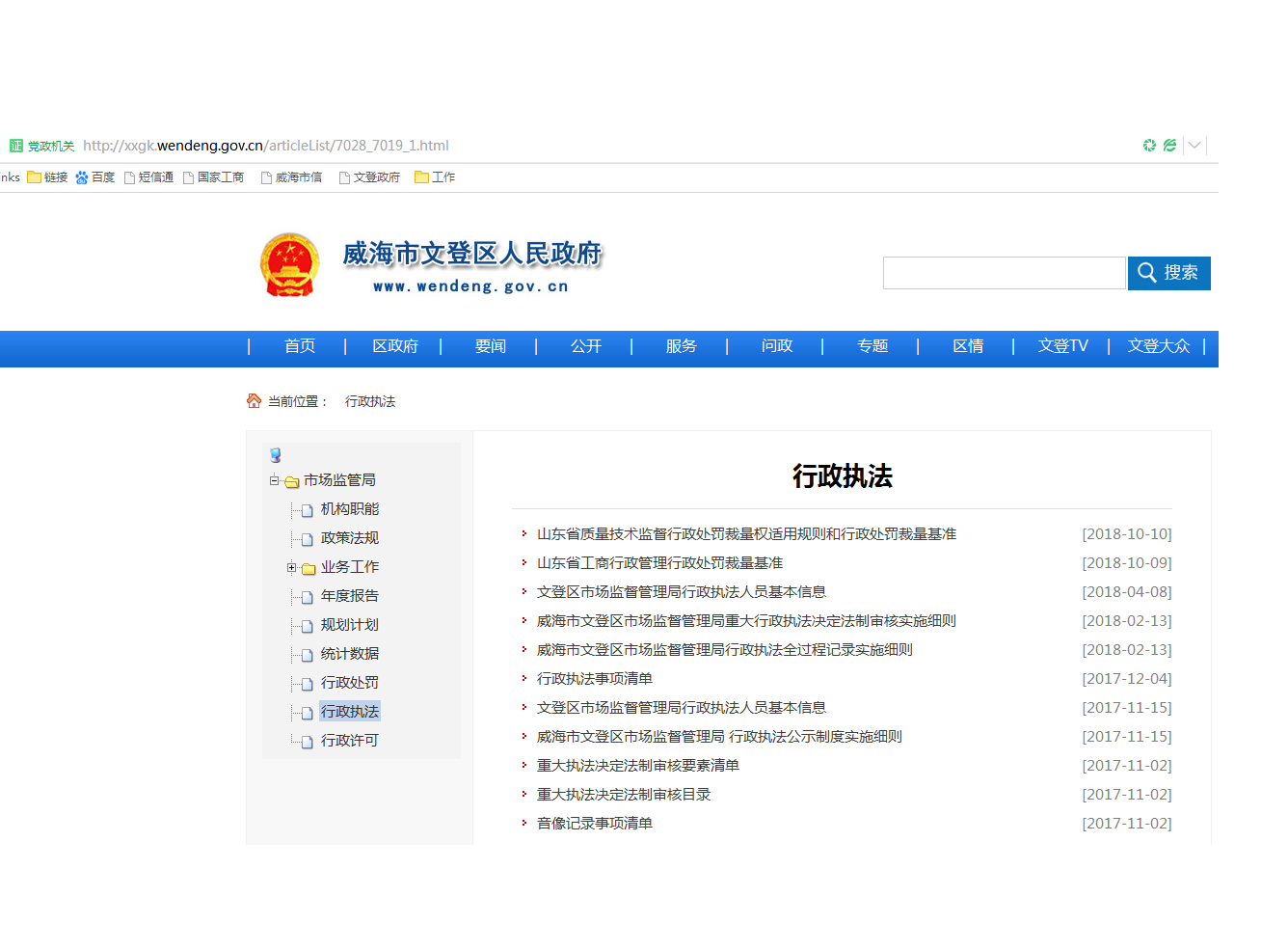Expand the 业务工作 tree node

pos(291,567)
